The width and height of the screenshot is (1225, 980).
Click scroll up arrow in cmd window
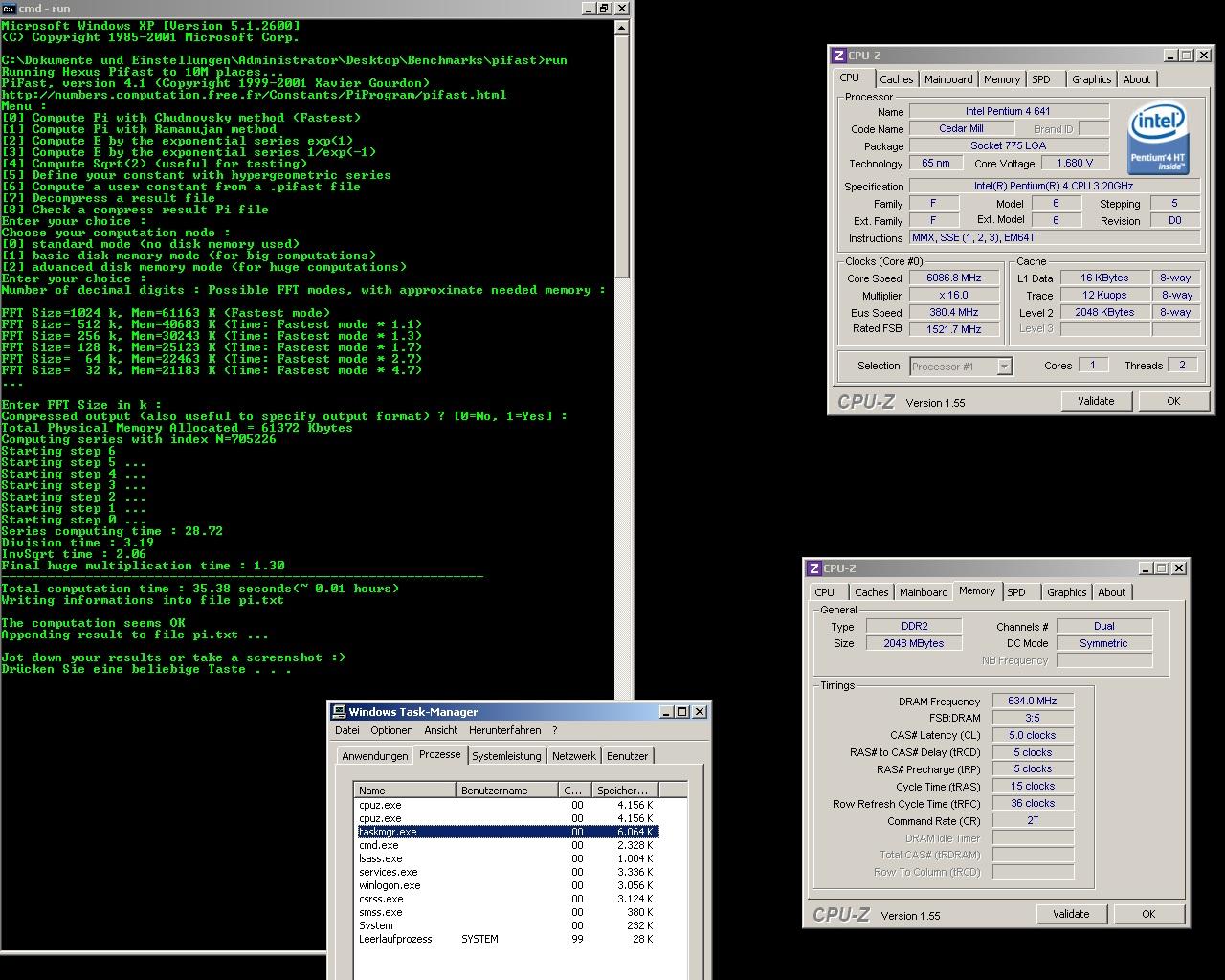(x=621, y=27)
